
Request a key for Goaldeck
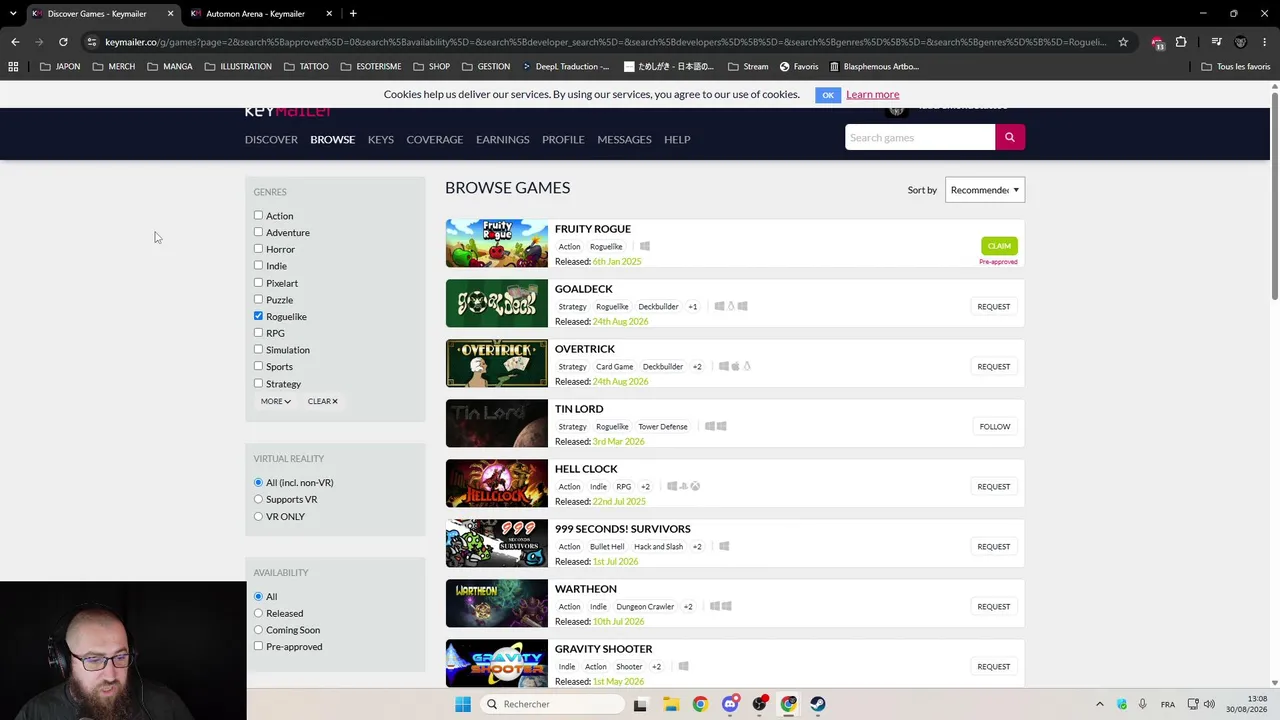pyautogui.click(x=994, y=307)
